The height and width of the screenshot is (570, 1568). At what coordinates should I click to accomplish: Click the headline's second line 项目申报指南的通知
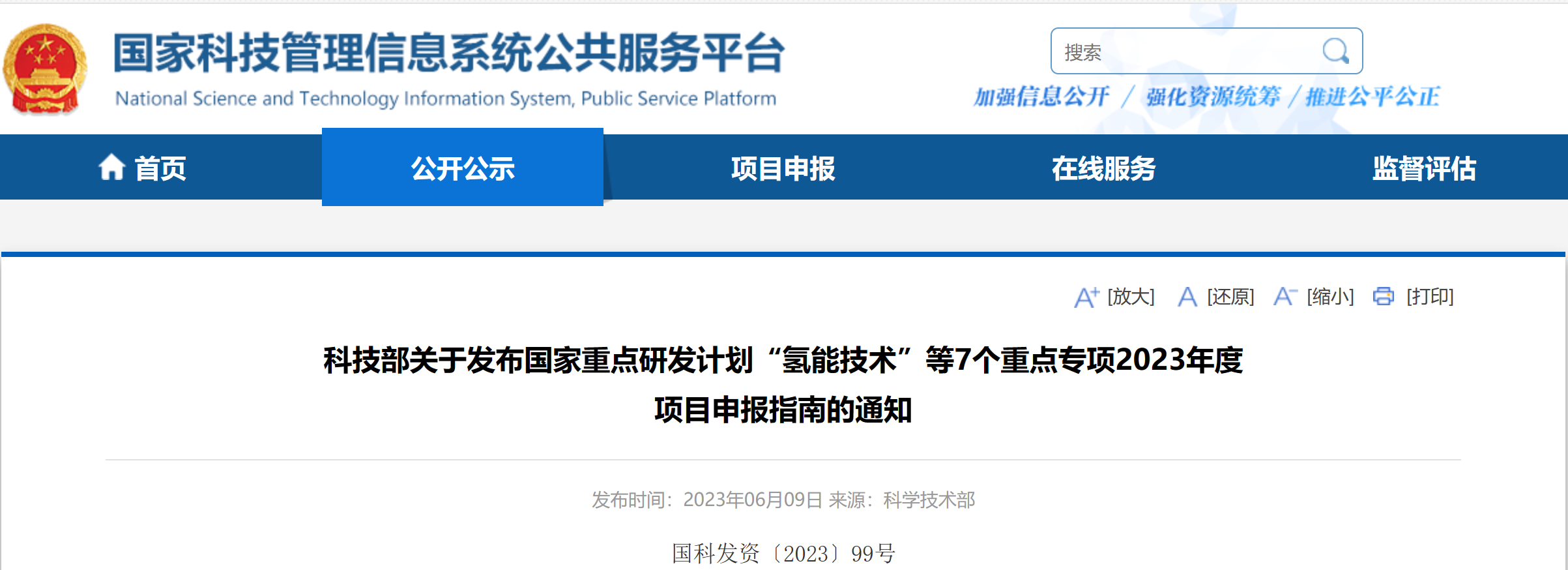point(783,410)
